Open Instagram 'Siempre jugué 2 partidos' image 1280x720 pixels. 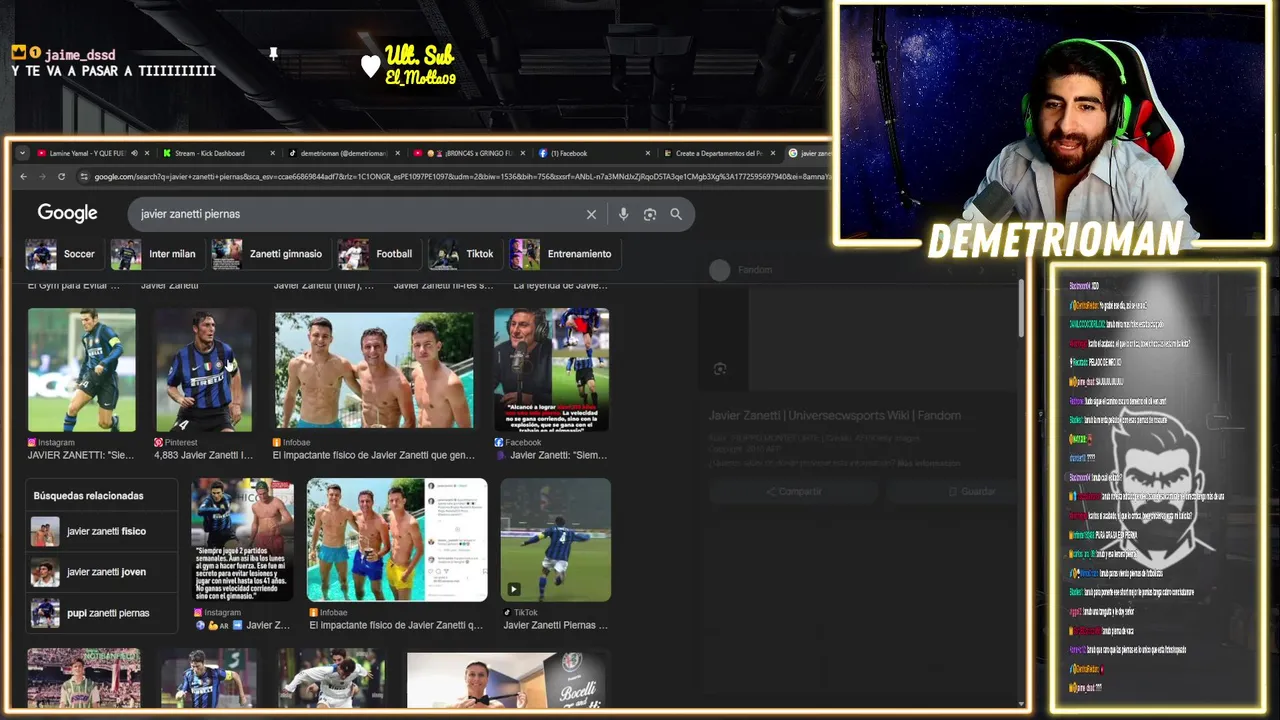(x=242, y=540)
